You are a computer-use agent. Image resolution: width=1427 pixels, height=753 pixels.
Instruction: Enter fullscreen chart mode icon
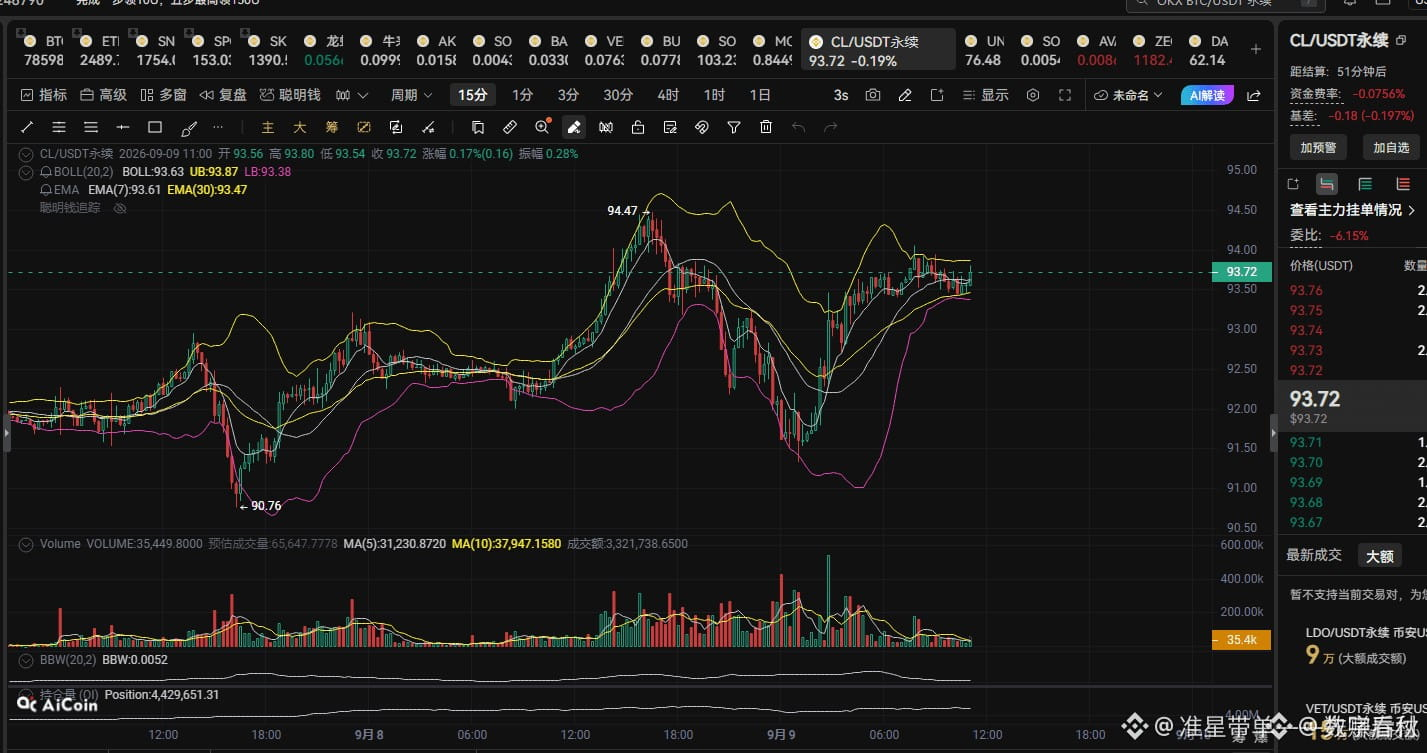pyautogui.click(x=1065, y=95)
